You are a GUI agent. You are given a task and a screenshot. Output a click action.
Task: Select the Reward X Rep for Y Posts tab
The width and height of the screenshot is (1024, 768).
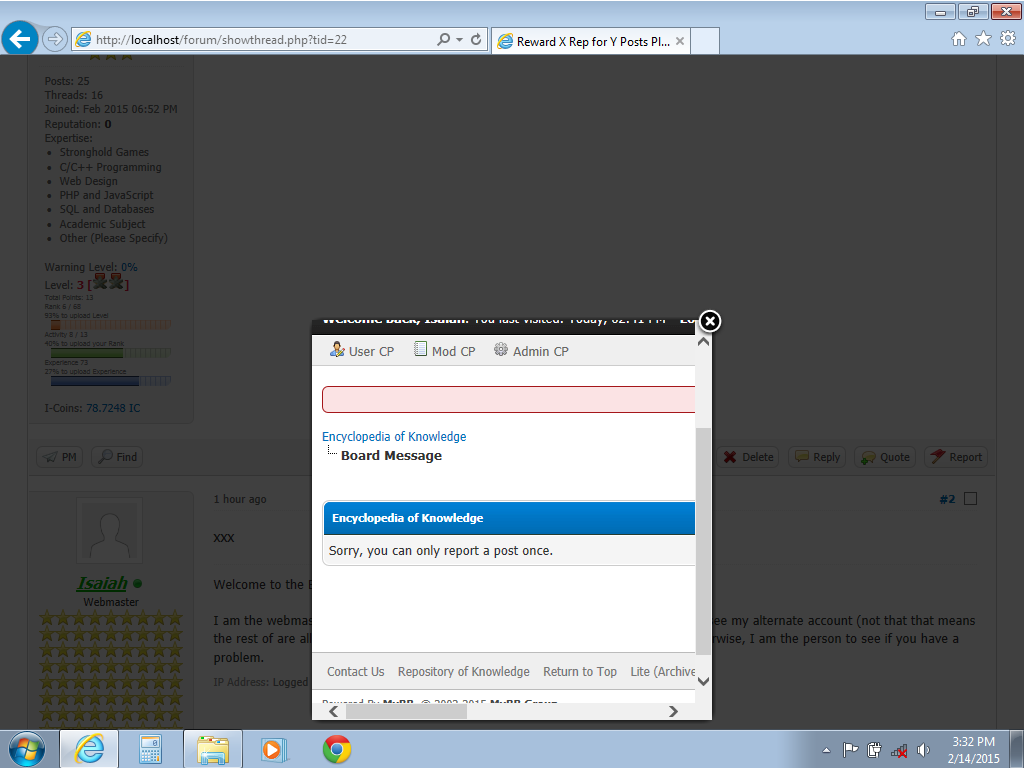coord(590,41)
